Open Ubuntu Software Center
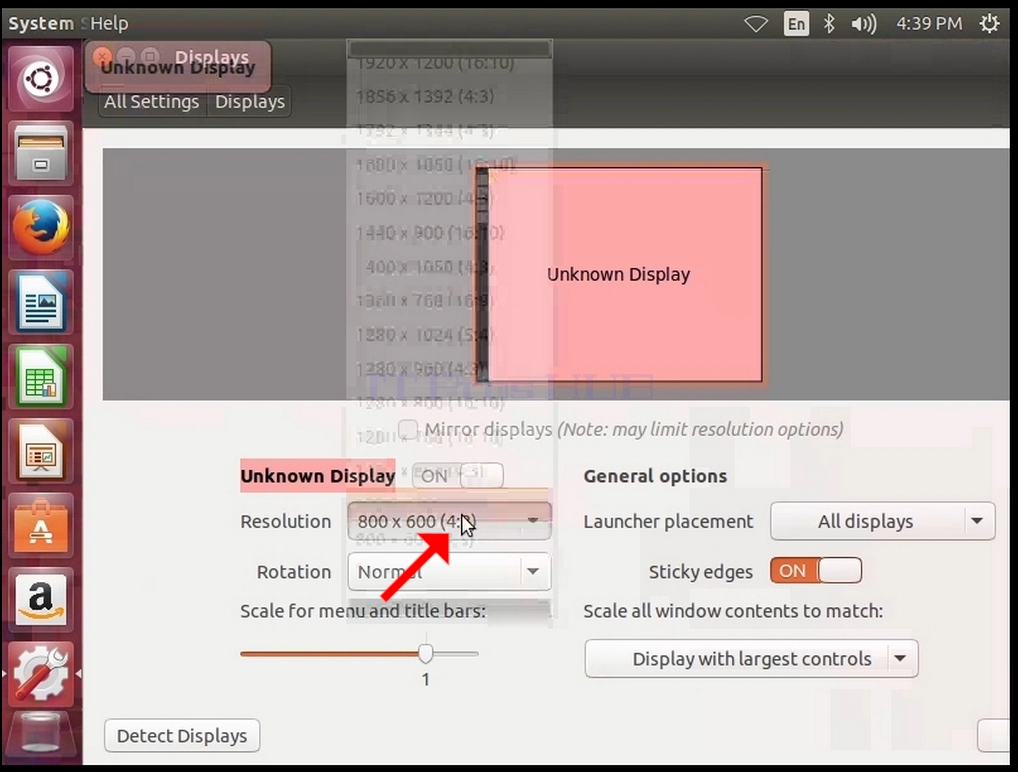The height and width of the screenshot is (772, 1018). (41, 526)
